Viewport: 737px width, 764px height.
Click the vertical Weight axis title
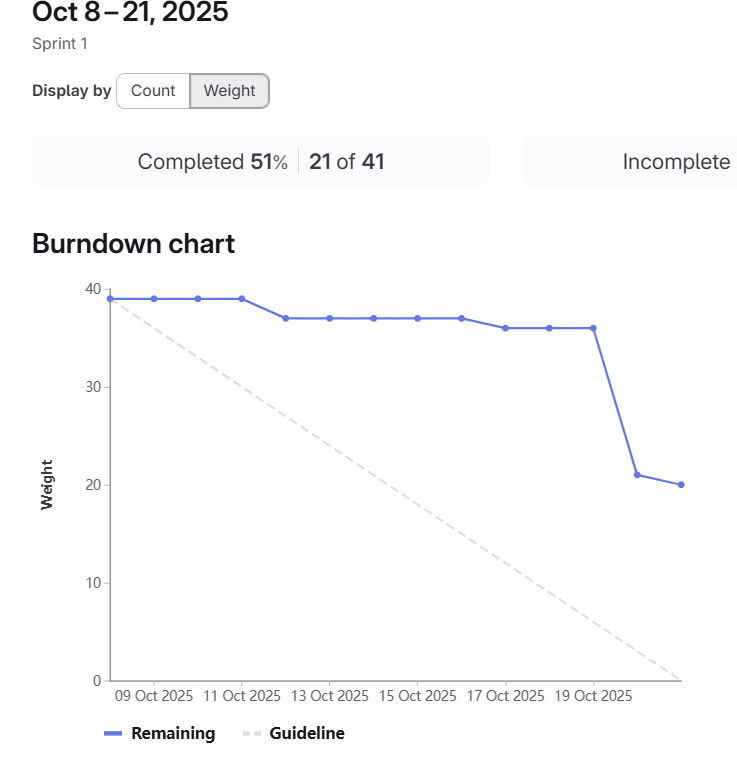47,484
